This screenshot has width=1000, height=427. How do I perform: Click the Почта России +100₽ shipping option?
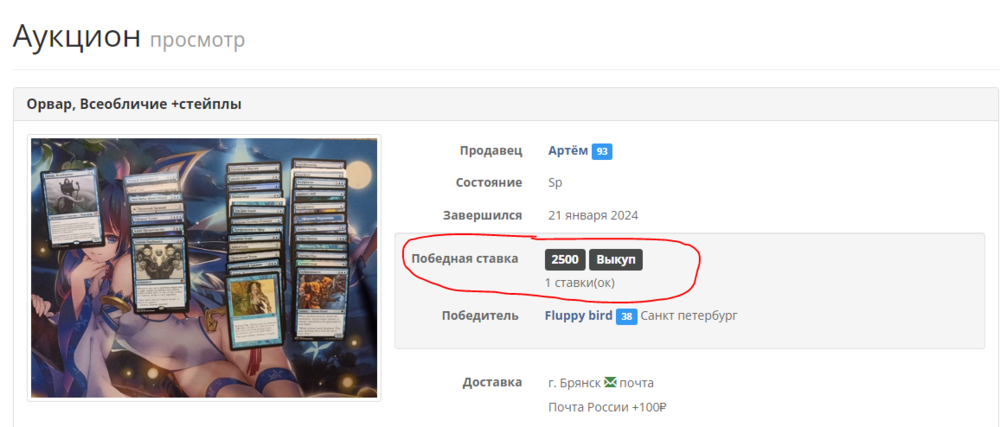pyautogui.click(x=607, y=408)
